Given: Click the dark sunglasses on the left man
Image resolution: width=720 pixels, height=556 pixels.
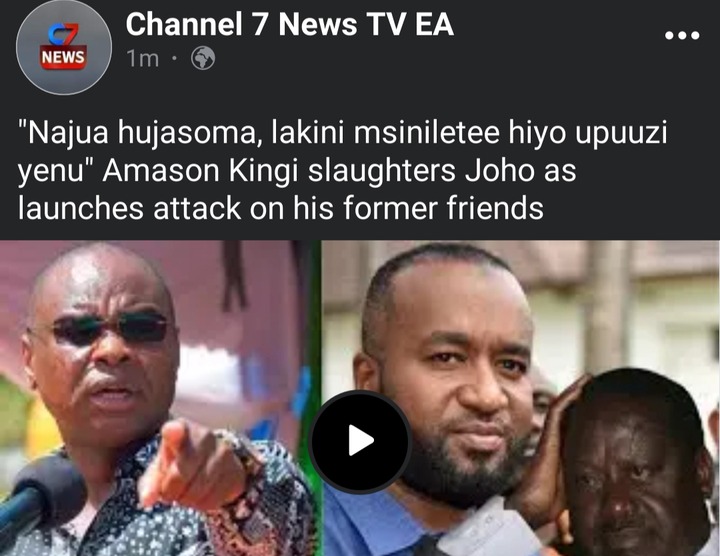Looking at the screenshot, I should pos(110,328).
